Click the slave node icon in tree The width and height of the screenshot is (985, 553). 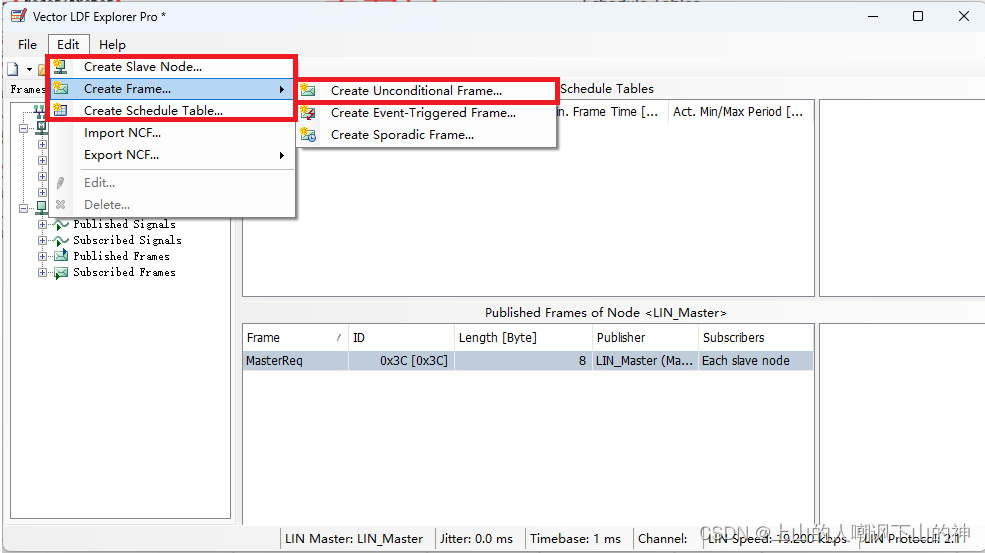[x=41, y=207]
